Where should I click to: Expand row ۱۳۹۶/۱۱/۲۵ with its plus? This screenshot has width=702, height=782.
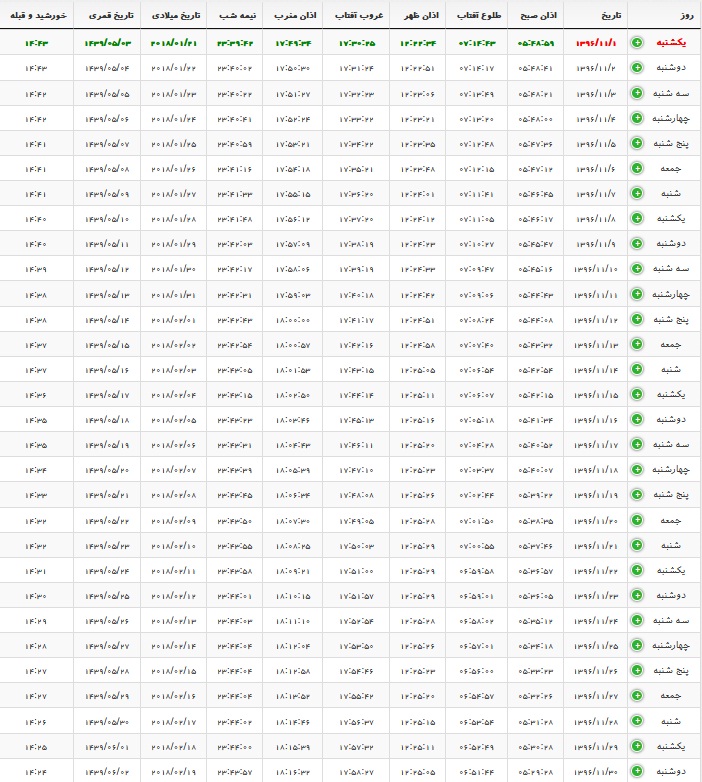click(x=637, y=645)
